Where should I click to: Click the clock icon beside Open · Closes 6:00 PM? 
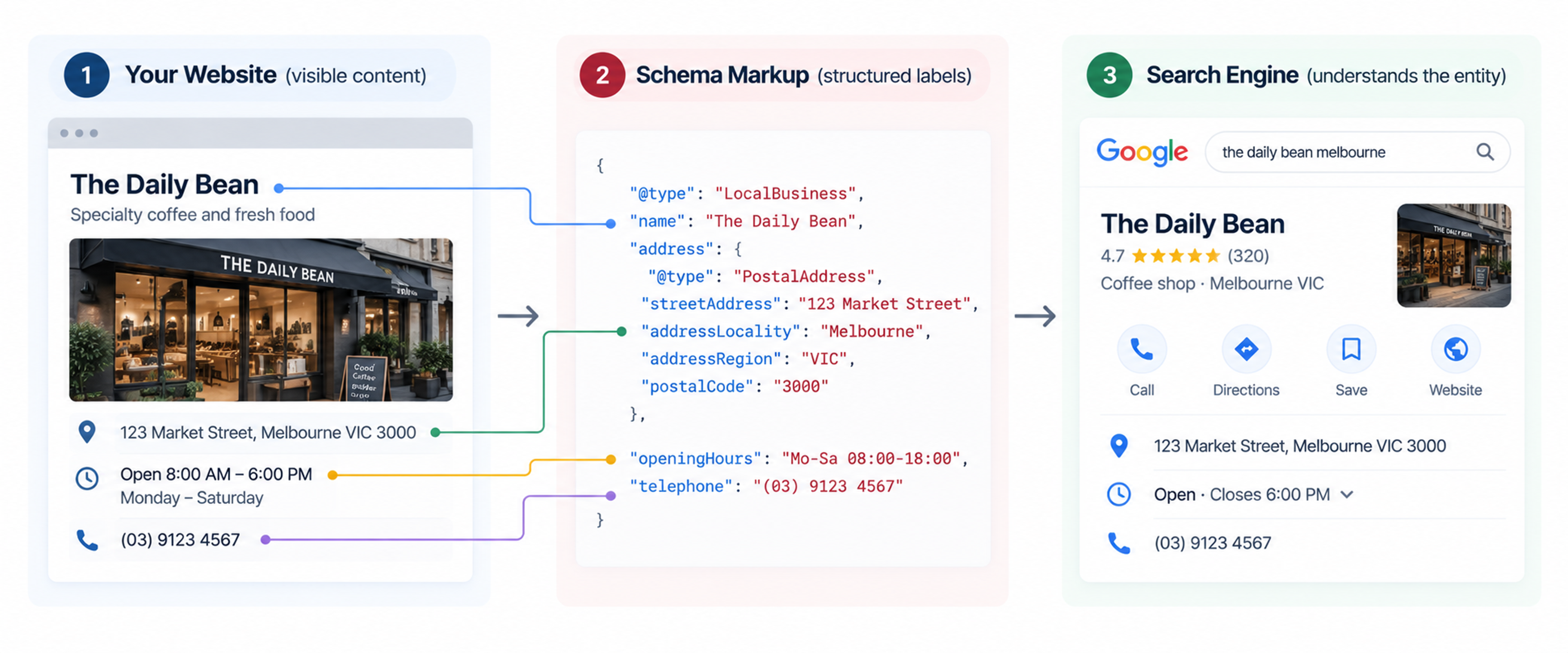pos(1119,494)
